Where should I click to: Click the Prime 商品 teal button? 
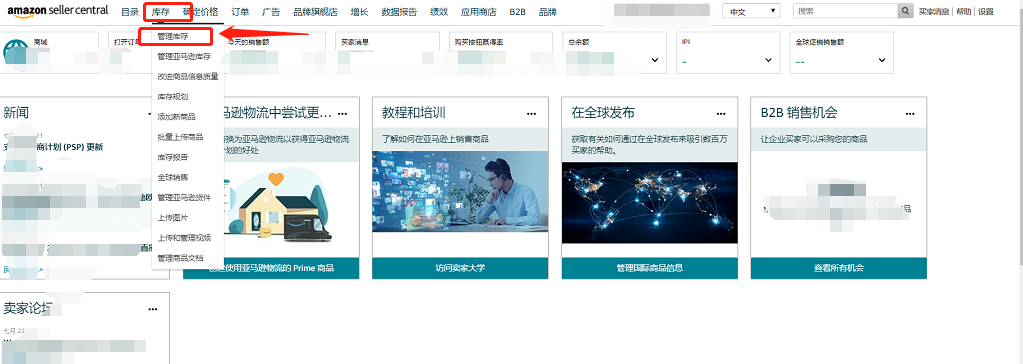tap(271, 268)
